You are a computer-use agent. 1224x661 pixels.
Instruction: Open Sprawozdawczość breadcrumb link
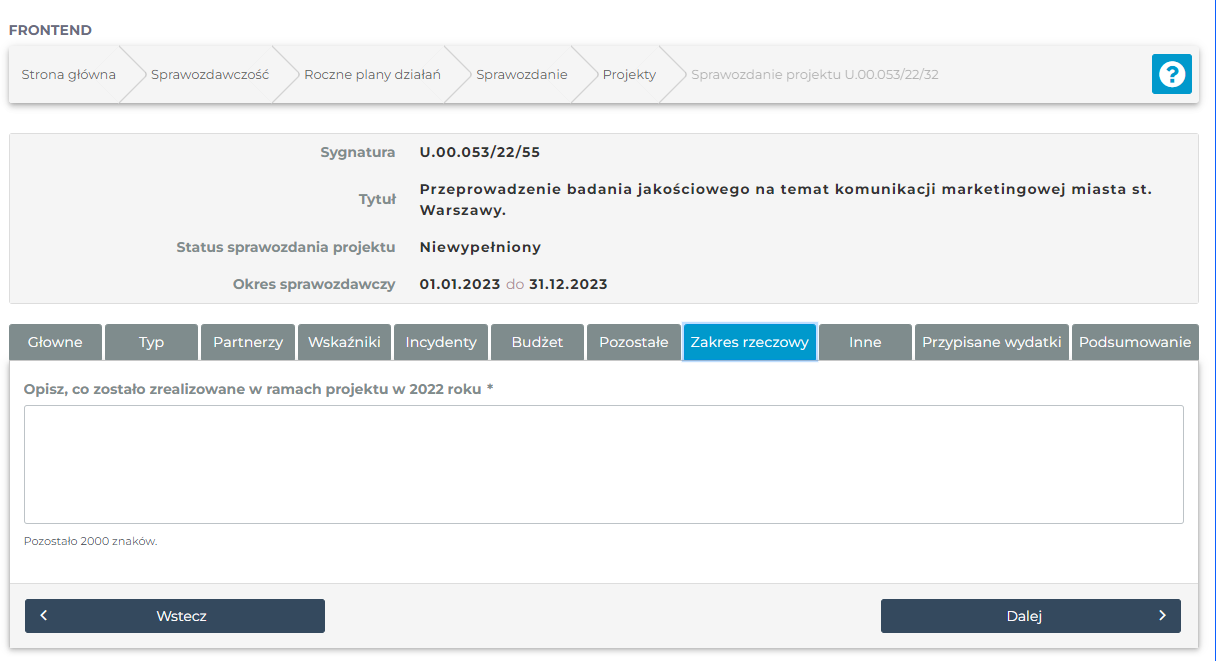click(210, 74)
